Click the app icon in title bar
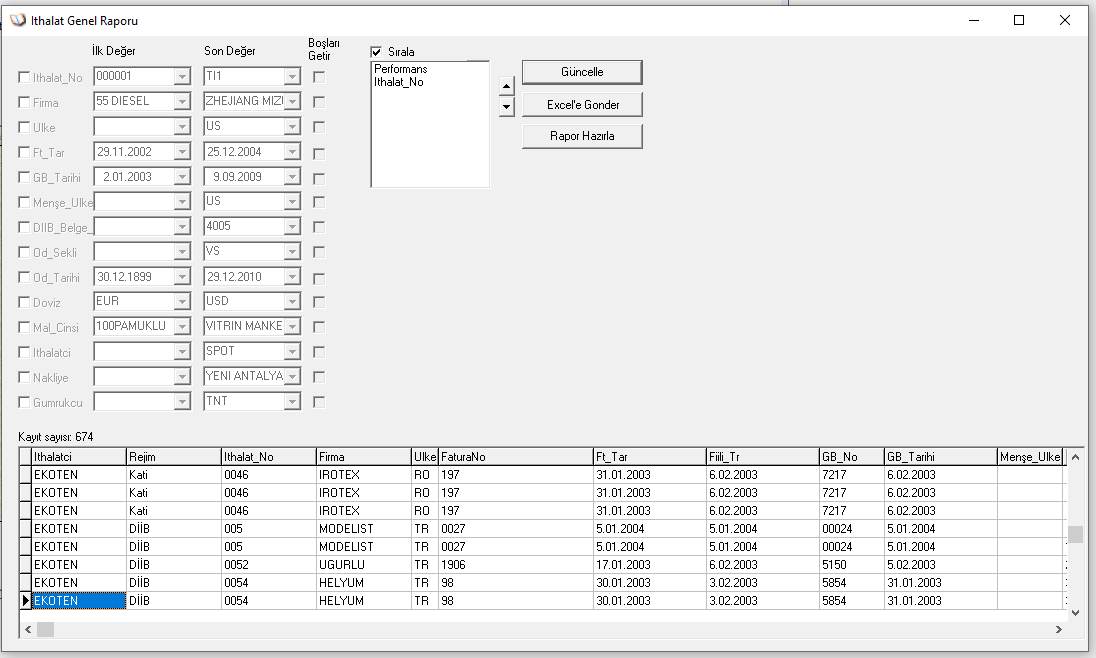Image resolution: width=1096 pixels, height=658 pixels. (17, 20)
